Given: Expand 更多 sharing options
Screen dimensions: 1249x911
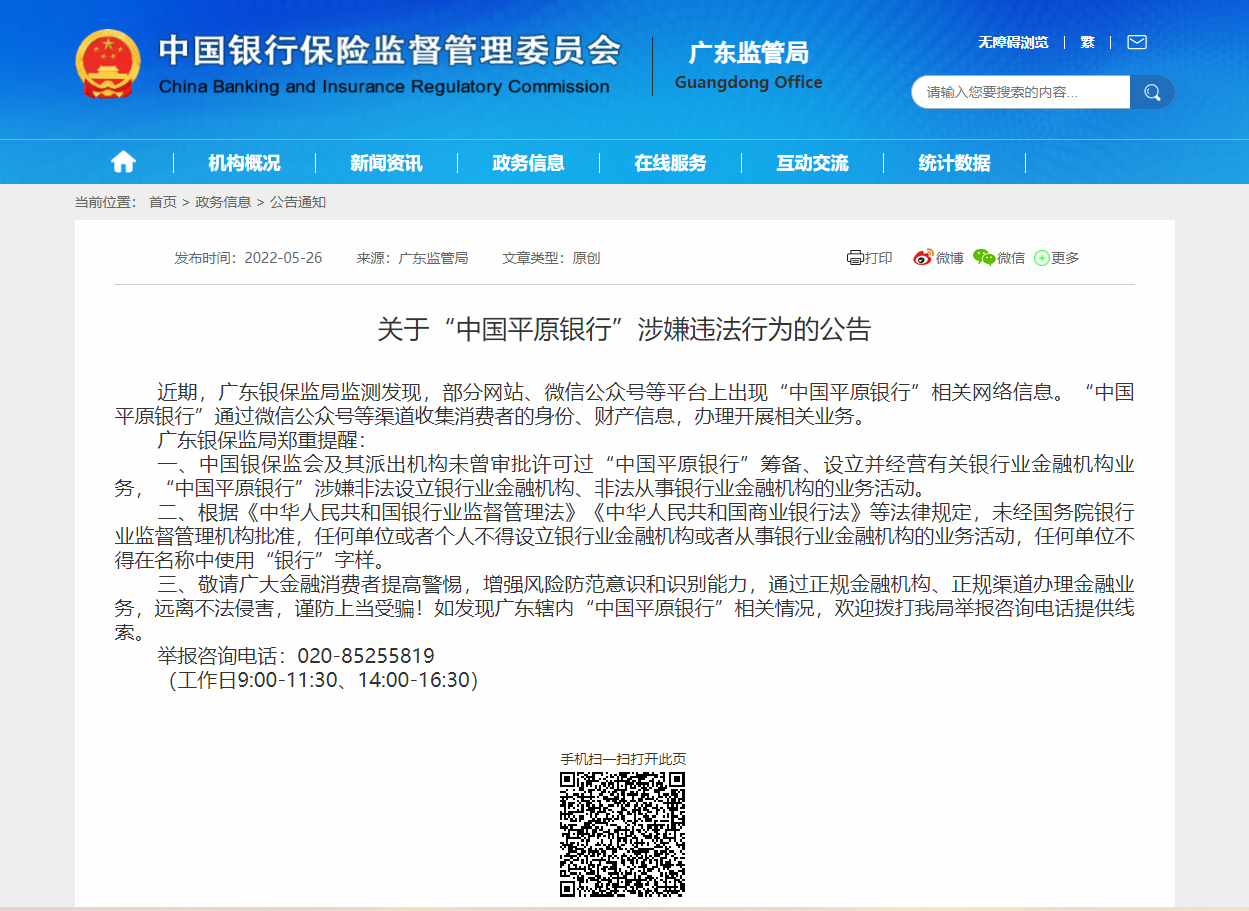Looking at the screenshot, I should click(x=1057, y=258).
